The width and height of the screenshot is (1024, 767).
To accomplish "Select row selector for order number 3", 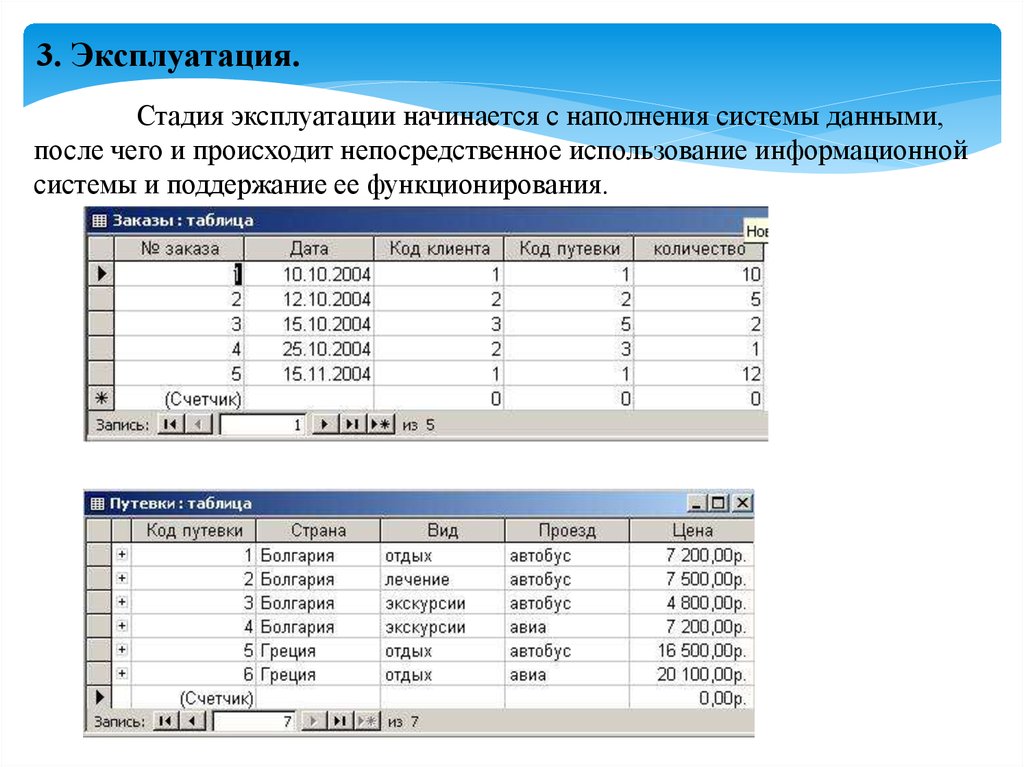I will (100, 324).
